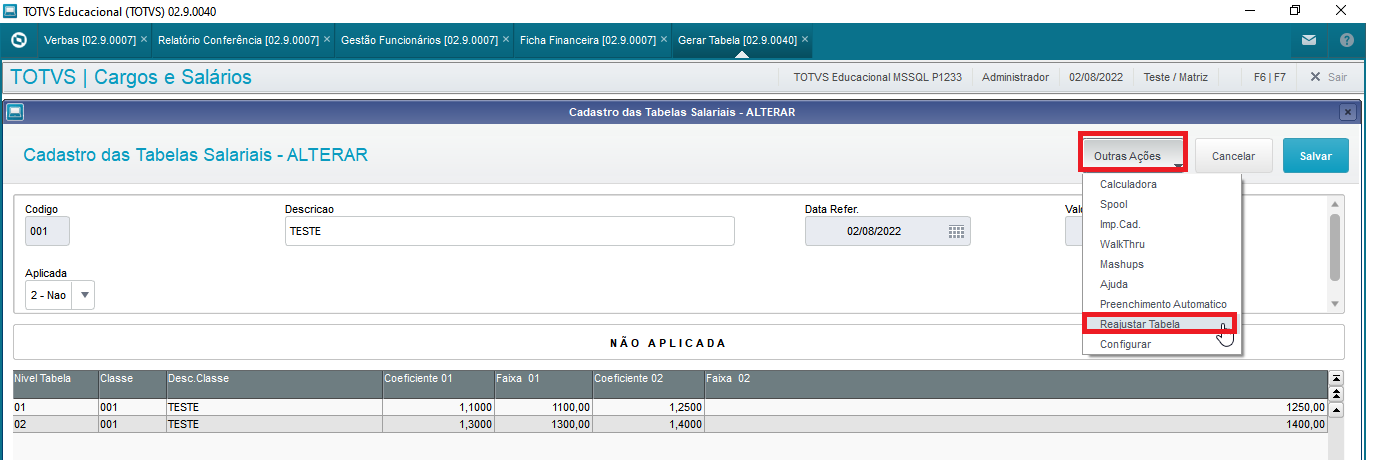Screen dimensions: 1374x460
Task: Select cell with value 1100,00
Action: (543, 408)
